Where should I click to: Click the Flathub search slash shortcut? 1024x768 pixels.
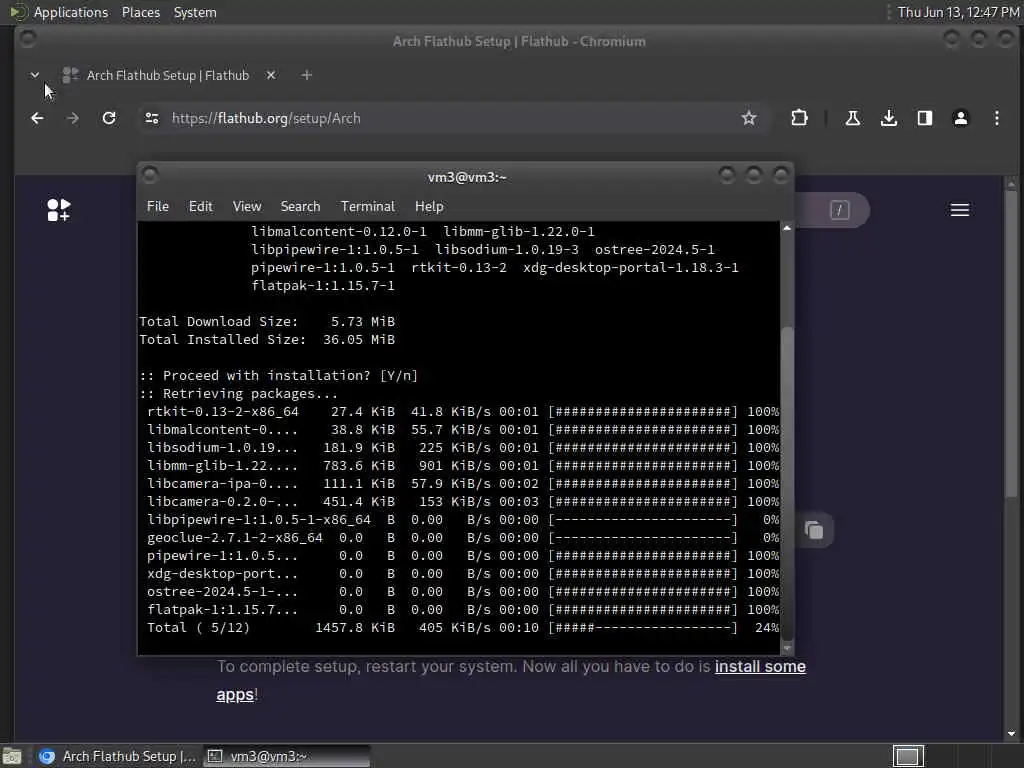click(839, 210)
